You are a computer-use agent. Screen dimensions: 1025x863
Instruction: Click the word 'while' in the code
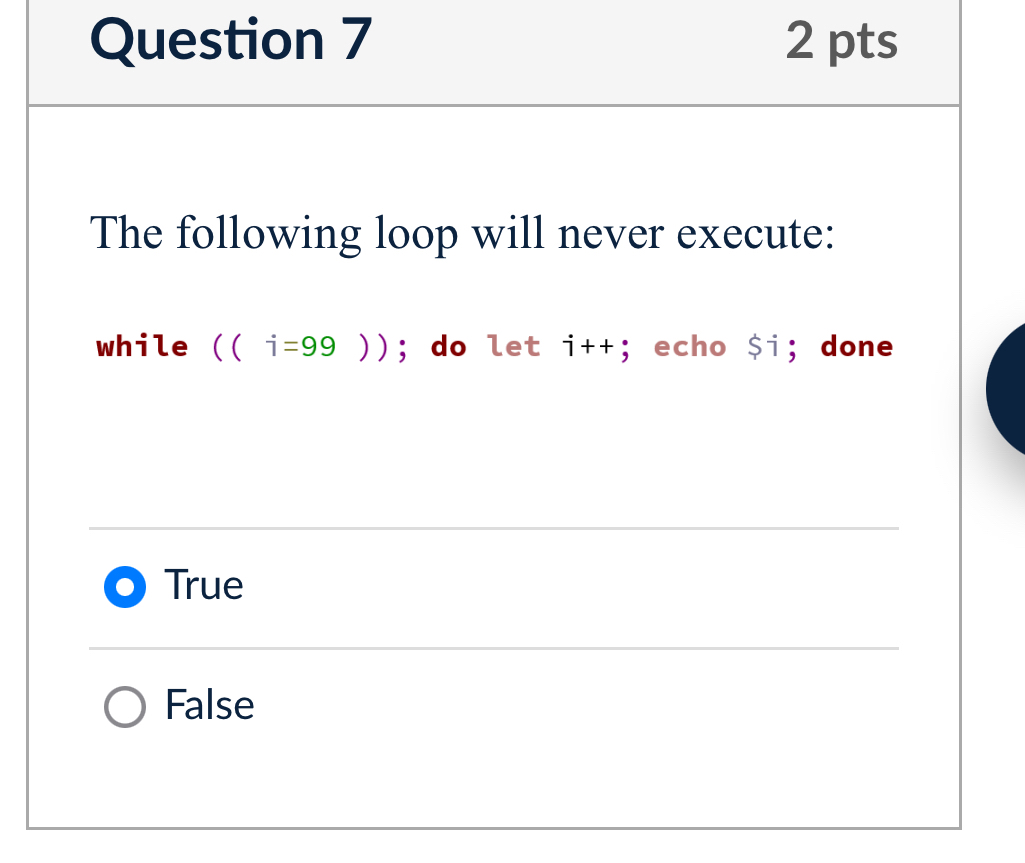[140, 346]
